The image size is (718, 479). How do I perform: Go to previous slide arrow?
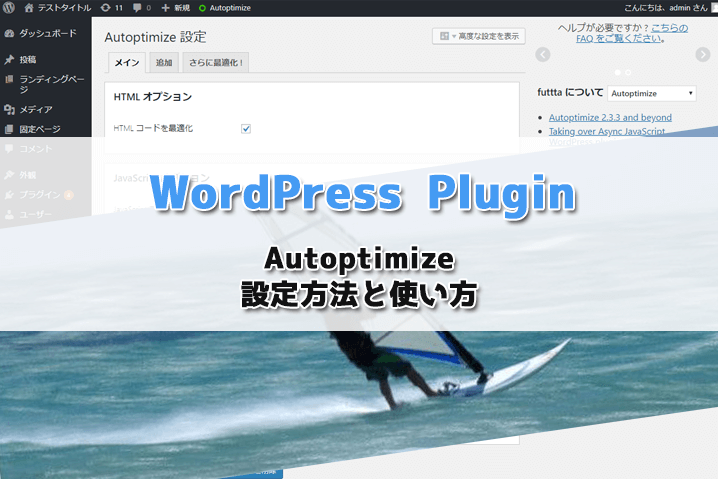[543, 54]
